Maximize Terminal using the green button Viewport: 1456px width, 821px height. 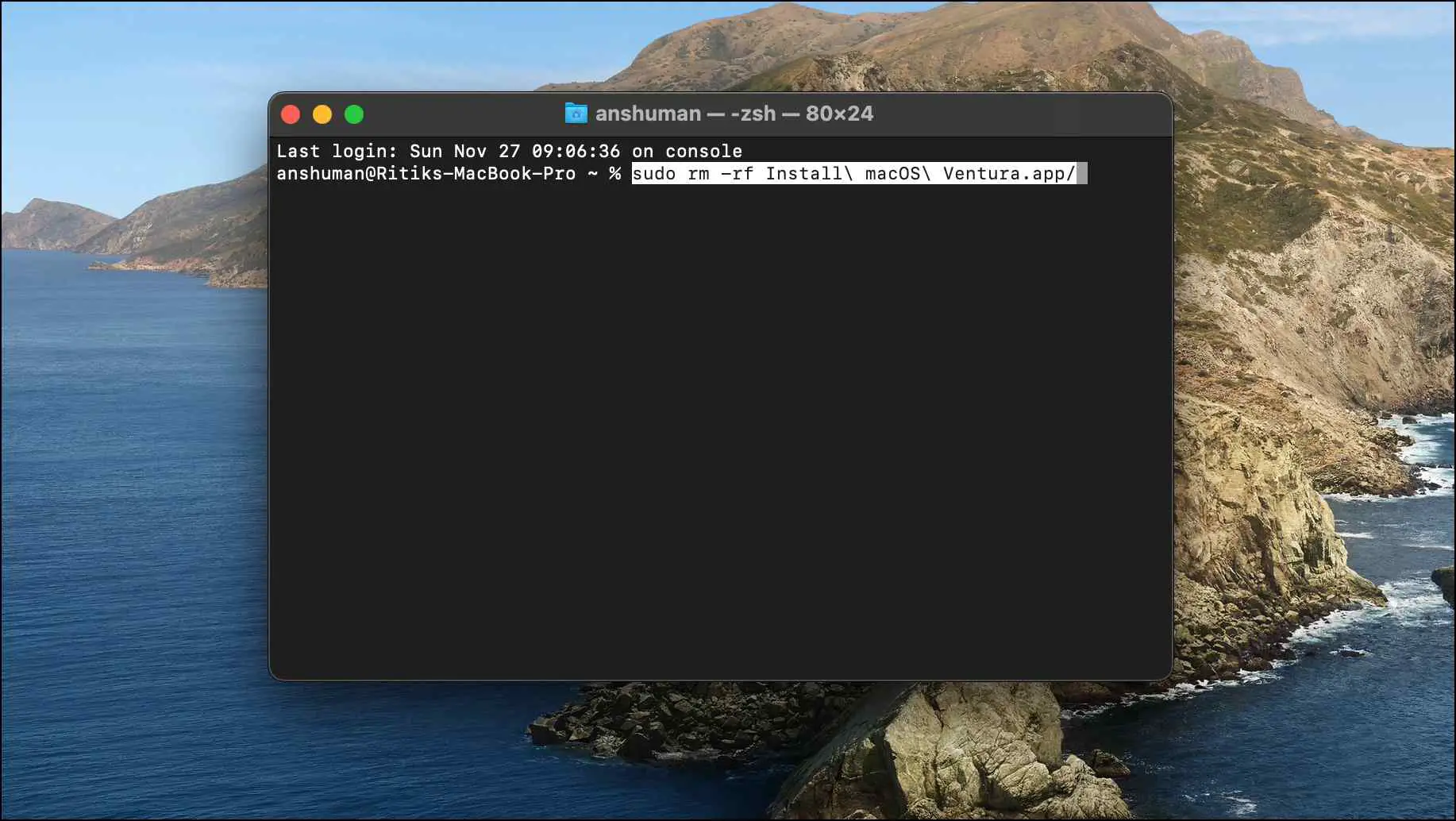pyautogui.click(x=354, y=114)
